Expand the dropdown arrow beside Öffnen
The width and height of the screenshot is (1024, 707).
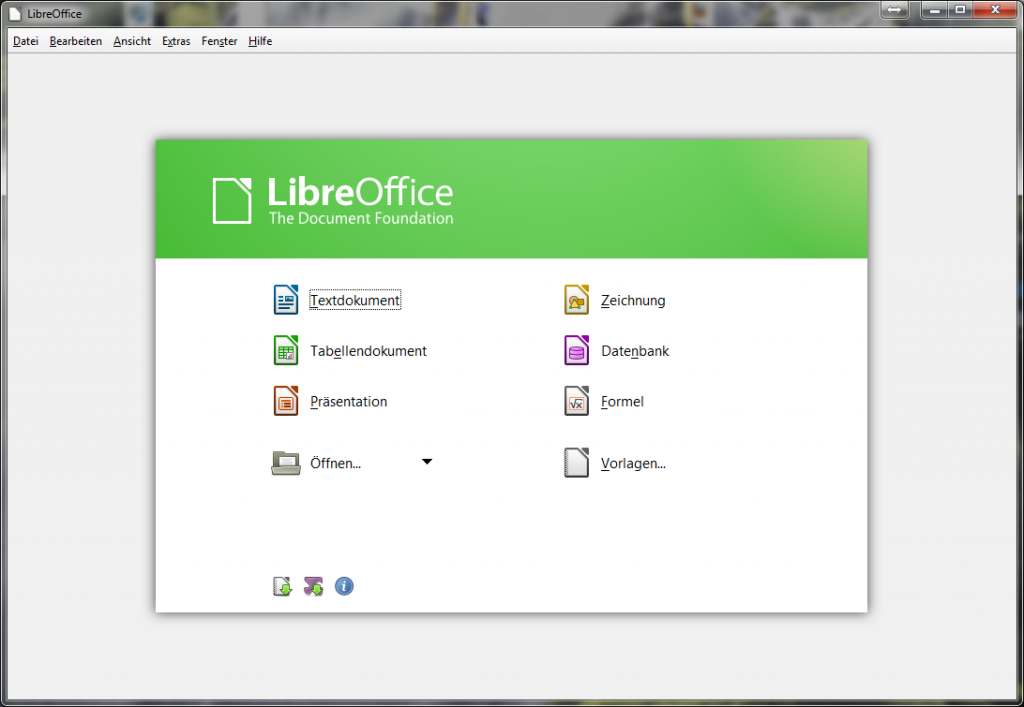(x=427, y=462)
